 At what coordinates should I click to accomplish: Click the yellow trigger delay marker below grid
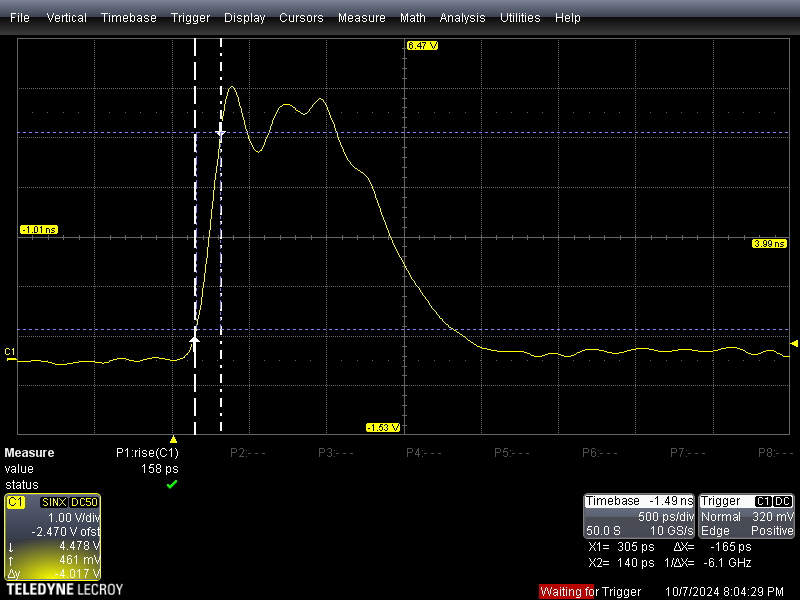174,439
